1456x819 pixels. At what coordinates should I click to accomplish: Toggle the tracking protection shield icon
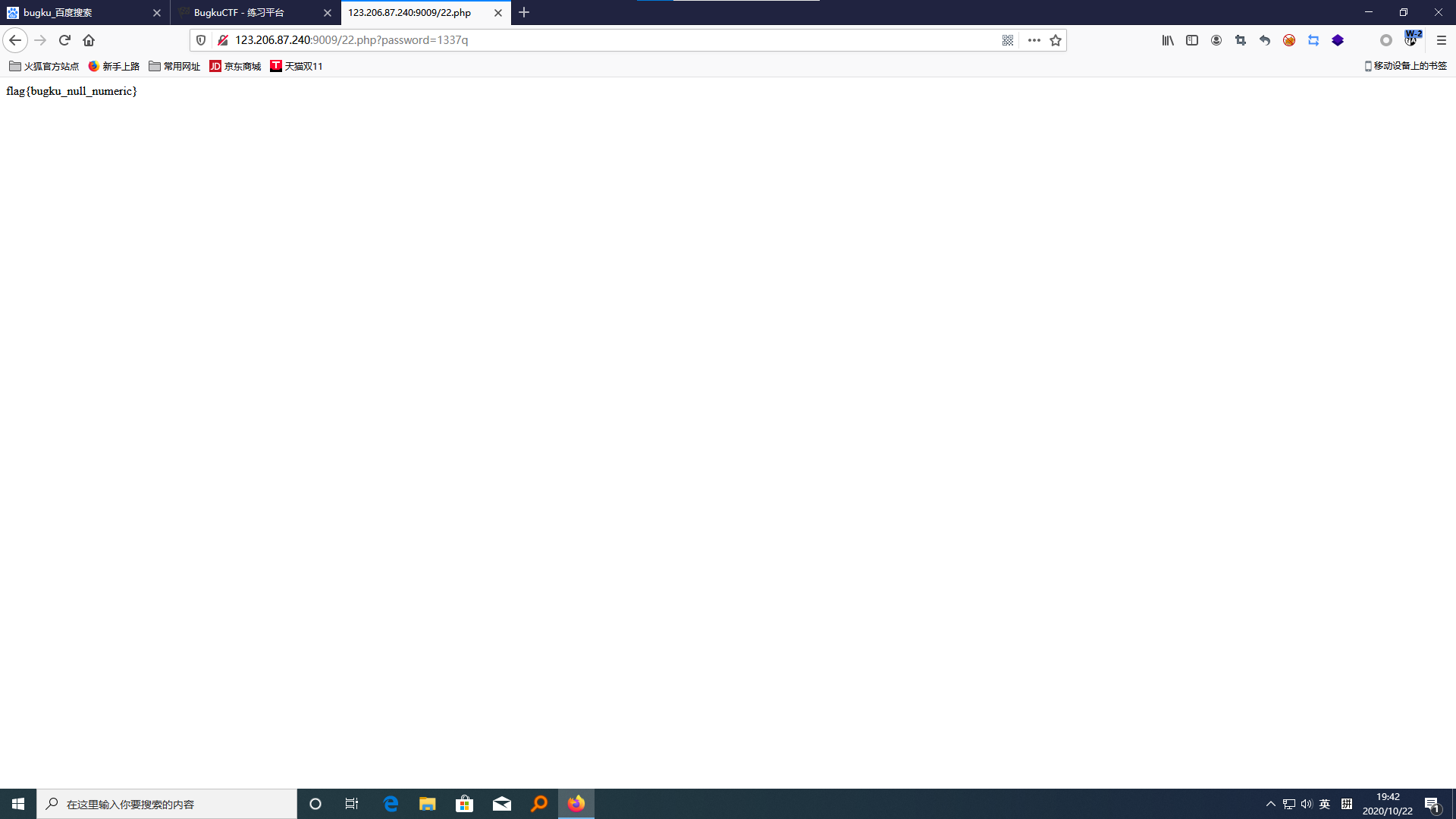[201, 40]
